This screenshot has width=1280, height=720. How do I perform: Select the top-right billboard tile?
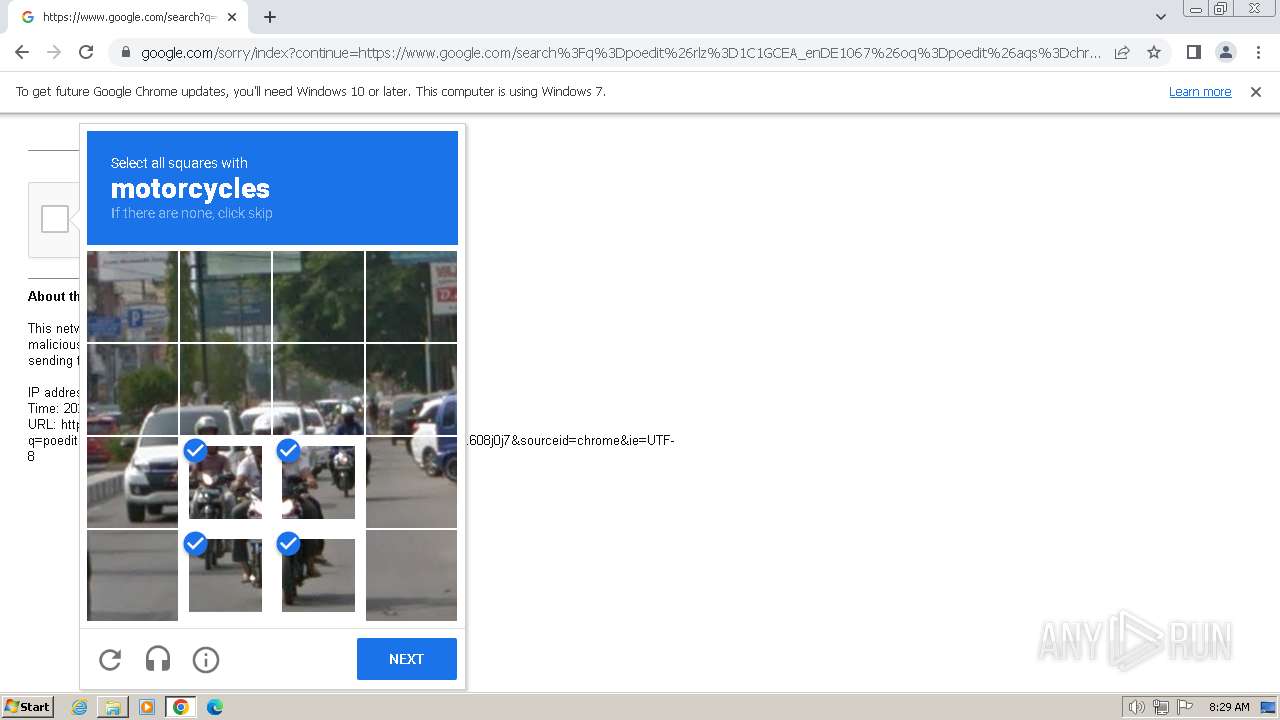(x=411, y=296)
